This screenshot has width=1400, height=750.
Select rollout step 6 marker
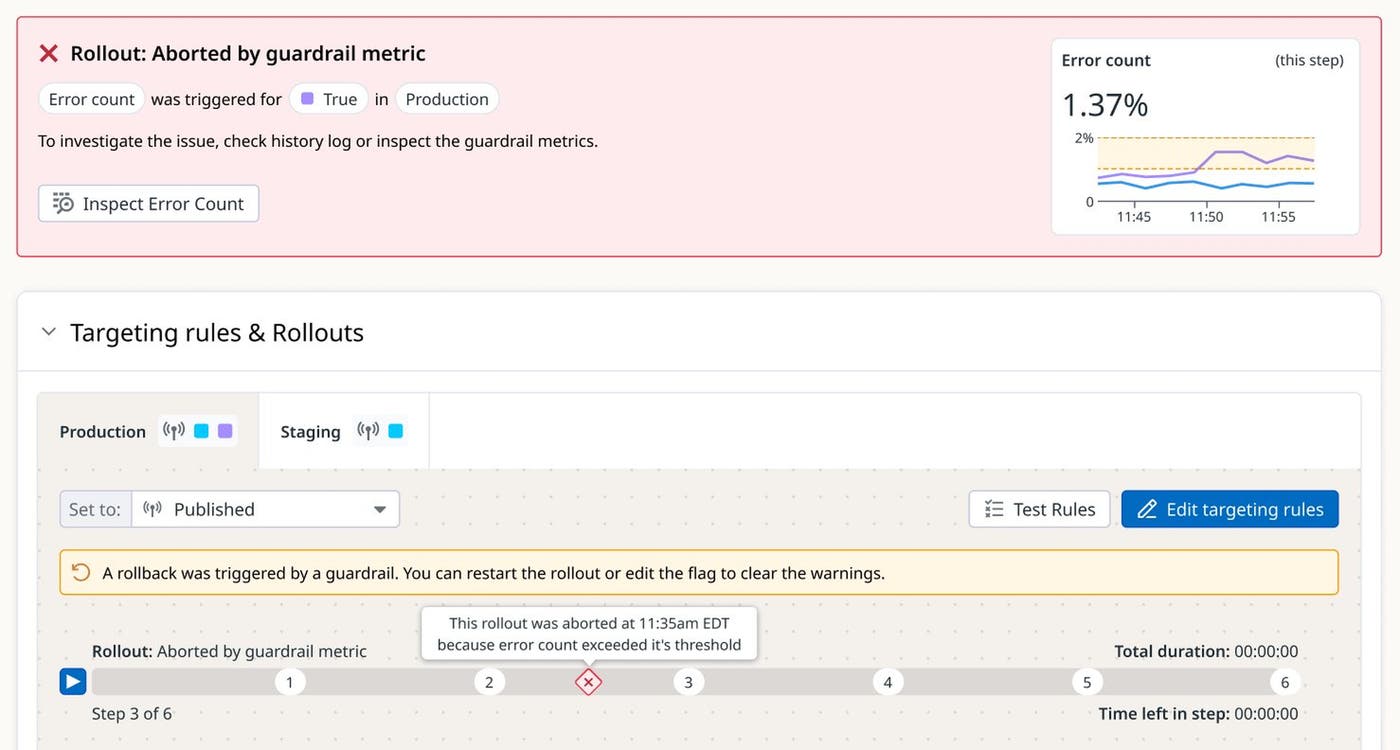(1285, 682)
